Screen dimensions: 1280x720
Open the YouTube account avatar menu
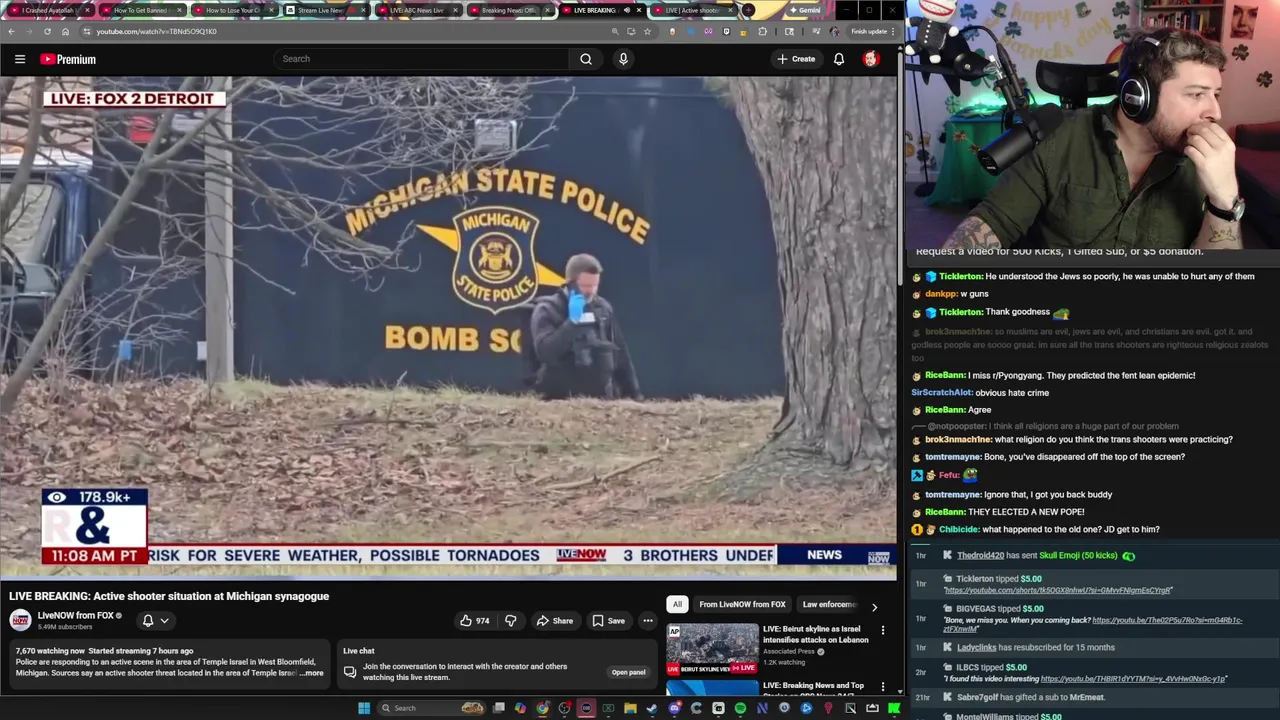point(871,59)
